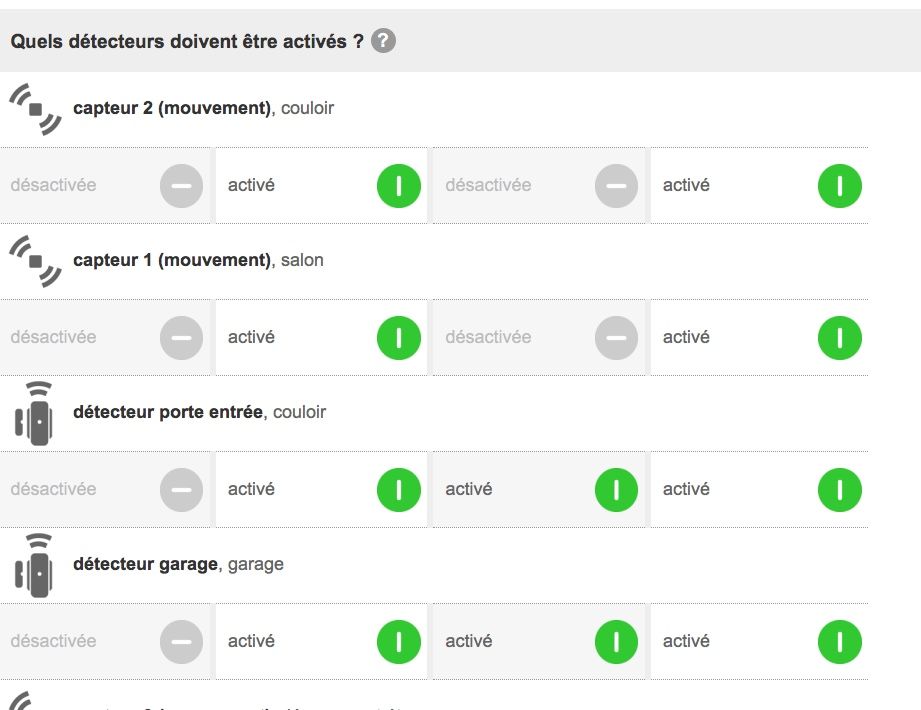This screenshot has height=710, width=921.
Task: Click the last green on icon for détecteur garage
Action: click(839, 641)
